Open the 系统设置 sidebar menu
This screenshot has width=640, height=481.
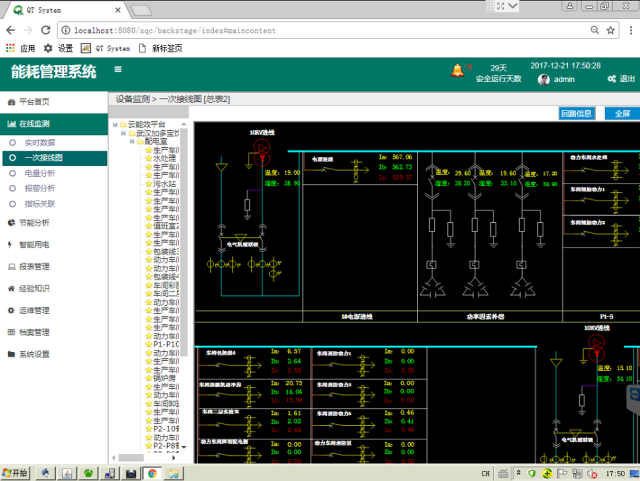pos(35,354)
